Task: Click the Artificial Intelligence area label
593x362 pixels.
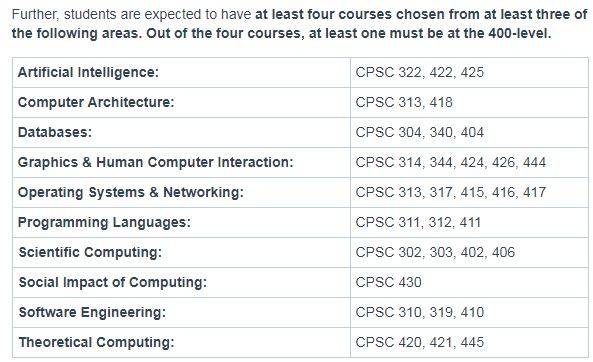Action: (88, 72)
